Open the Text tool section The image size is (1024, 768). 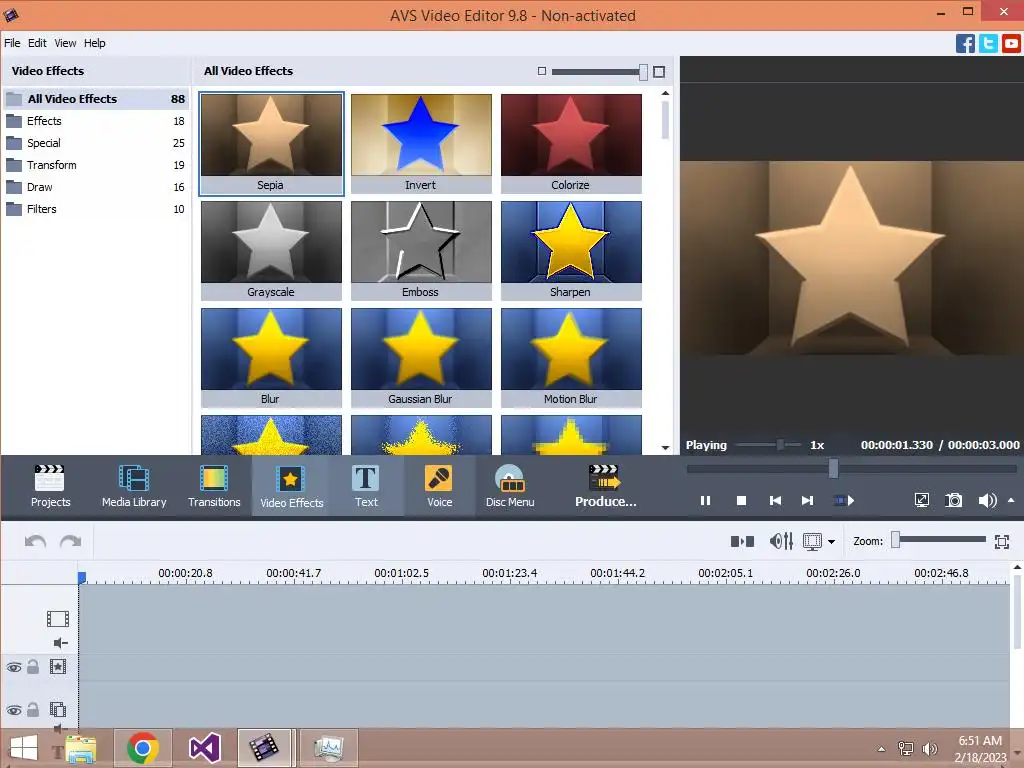click(366, 486)
